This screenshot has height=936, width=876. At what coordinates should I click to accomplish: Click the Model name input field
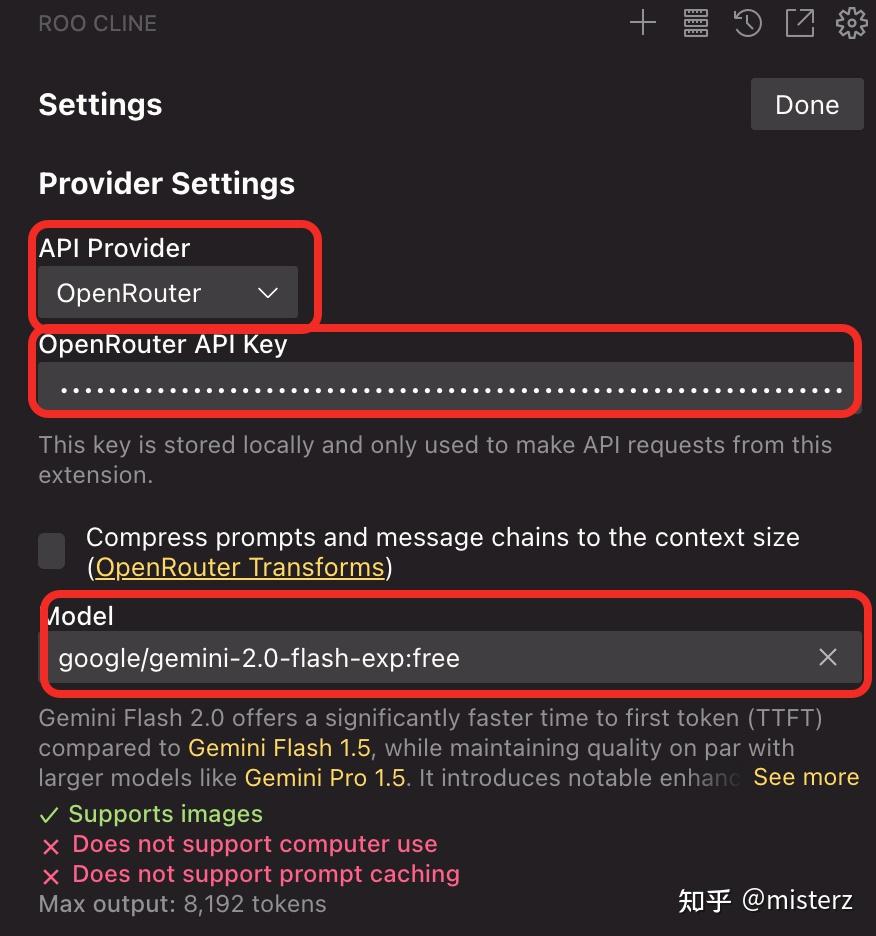420,658
